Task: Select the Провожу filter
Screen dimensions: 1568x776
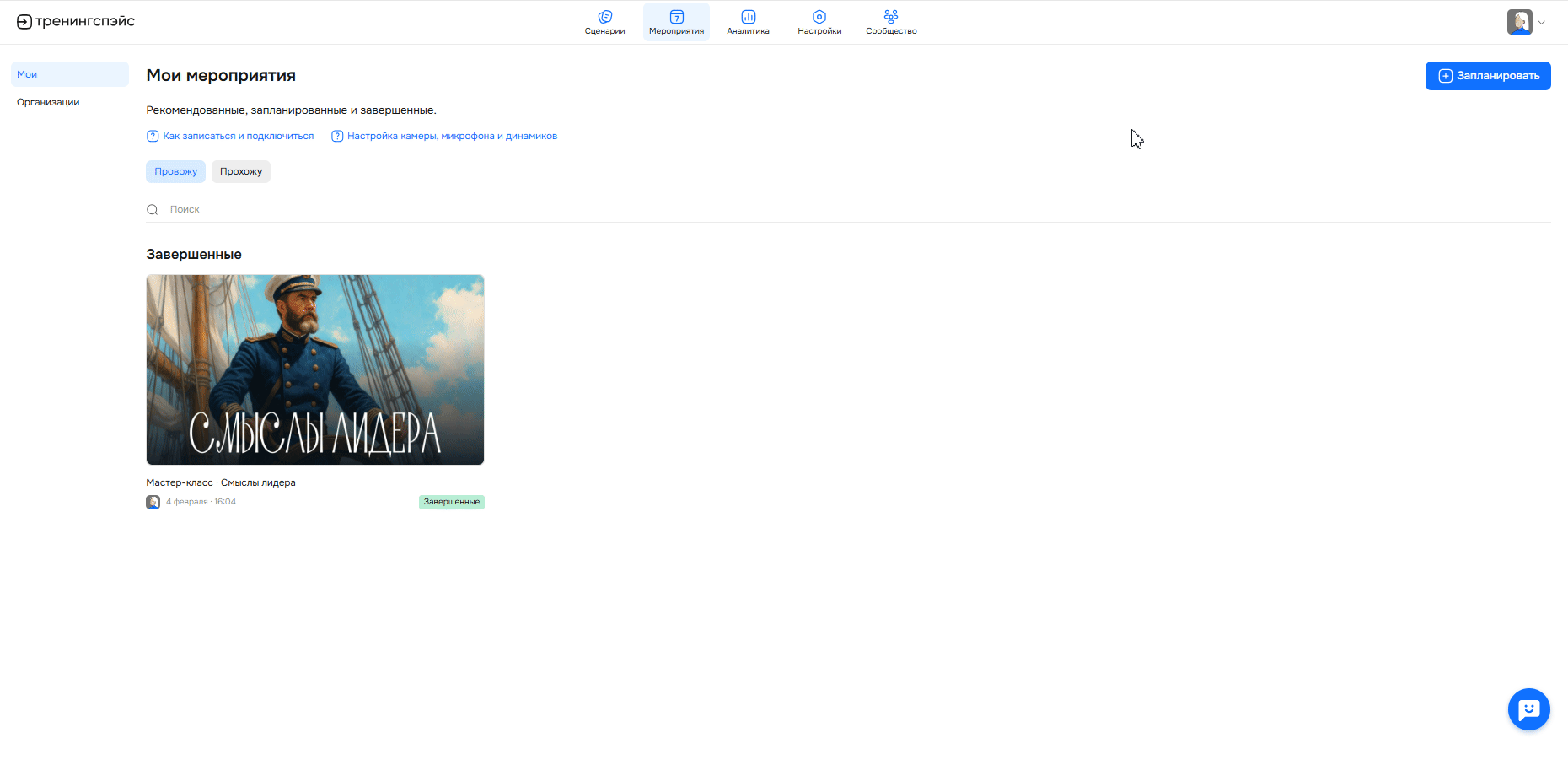Action: click(175, 172)
